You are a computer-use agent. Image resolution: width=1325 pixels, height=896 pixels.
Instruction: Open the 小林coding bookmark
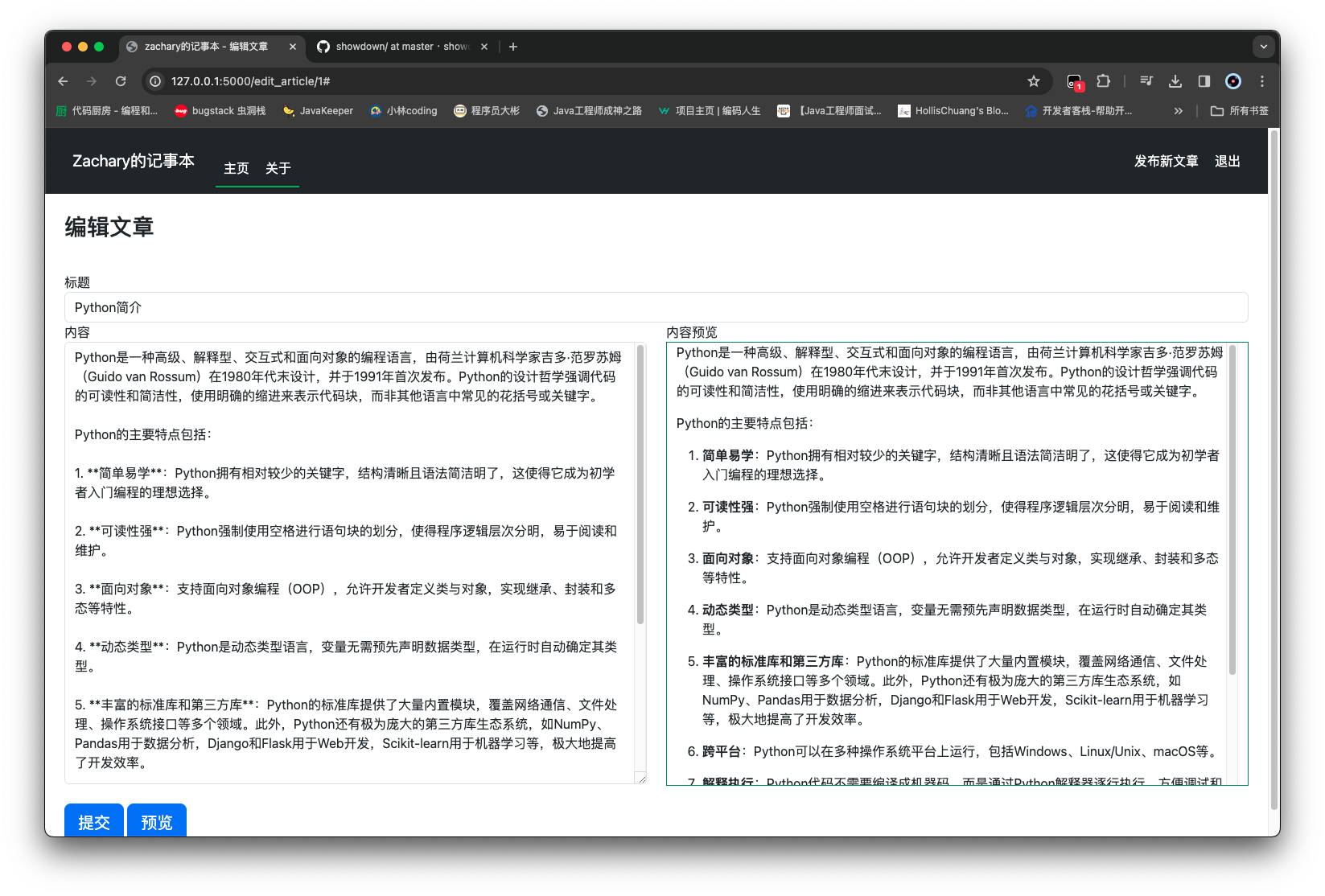tap(403, 111)
